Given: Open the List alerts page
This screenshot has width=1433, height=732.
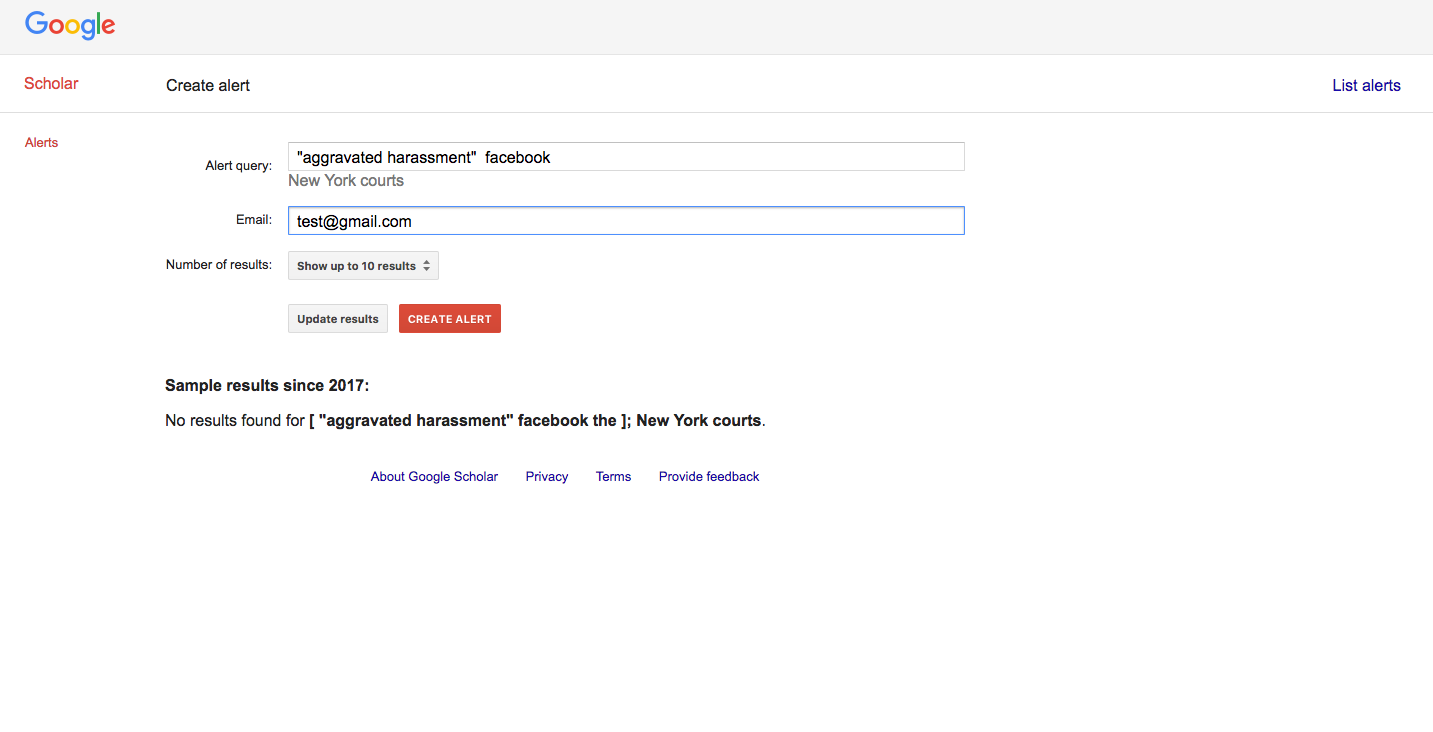Looking at the screenshot, I should pos(1366,85).
